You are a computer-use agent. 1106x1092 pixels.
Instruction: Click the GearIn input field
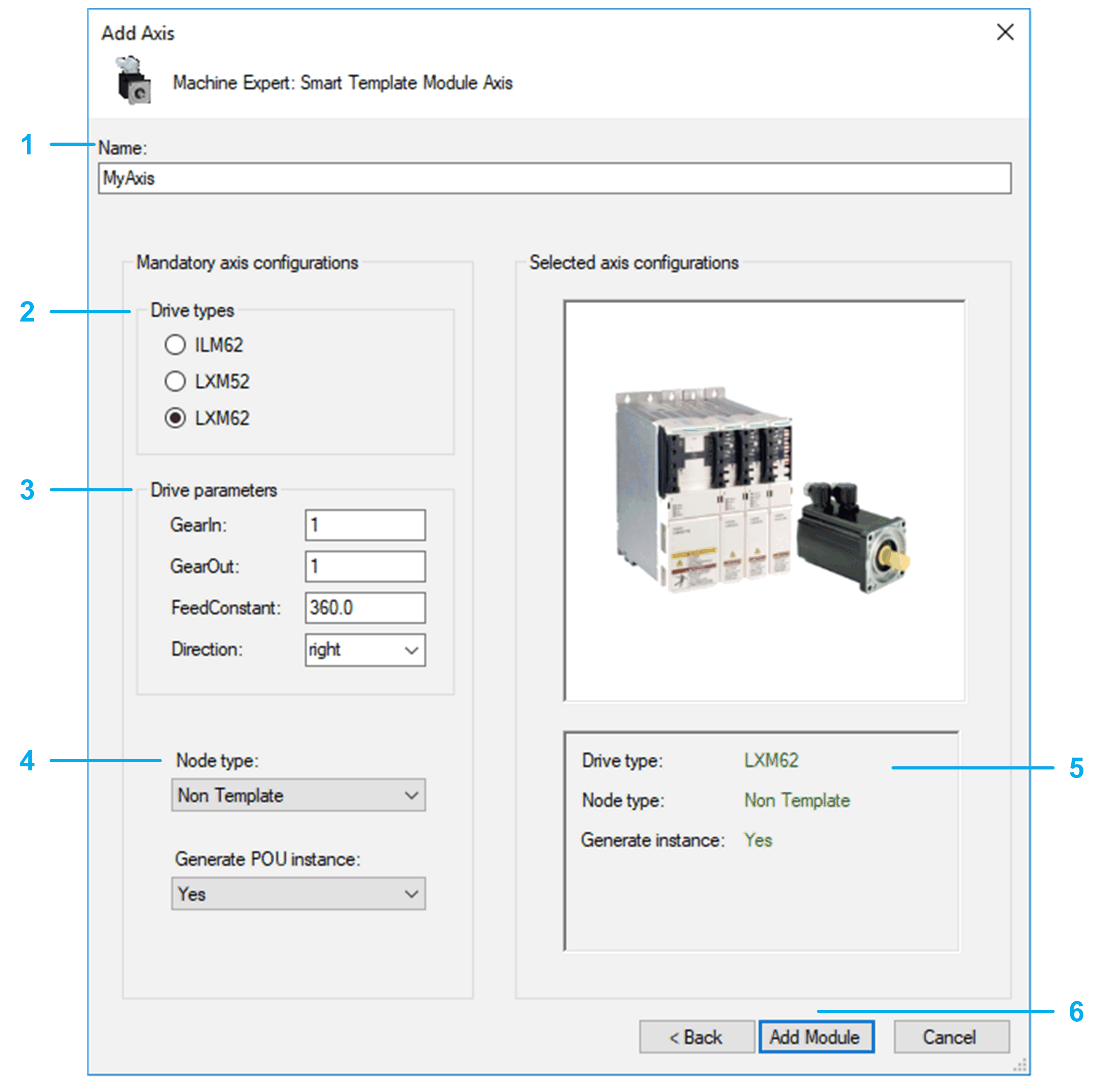coord(365,525)
